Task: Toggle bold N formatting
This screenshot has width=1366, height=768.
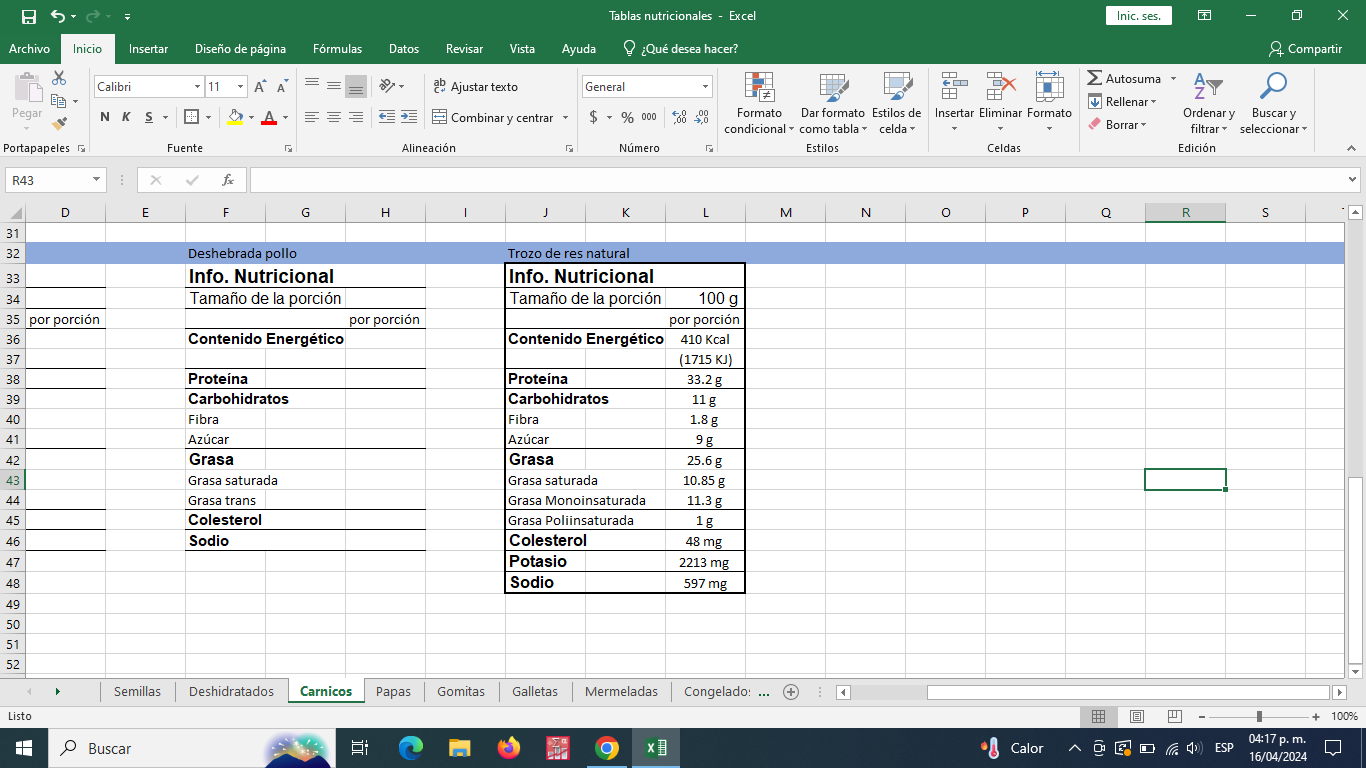Action: coord(105,117)
